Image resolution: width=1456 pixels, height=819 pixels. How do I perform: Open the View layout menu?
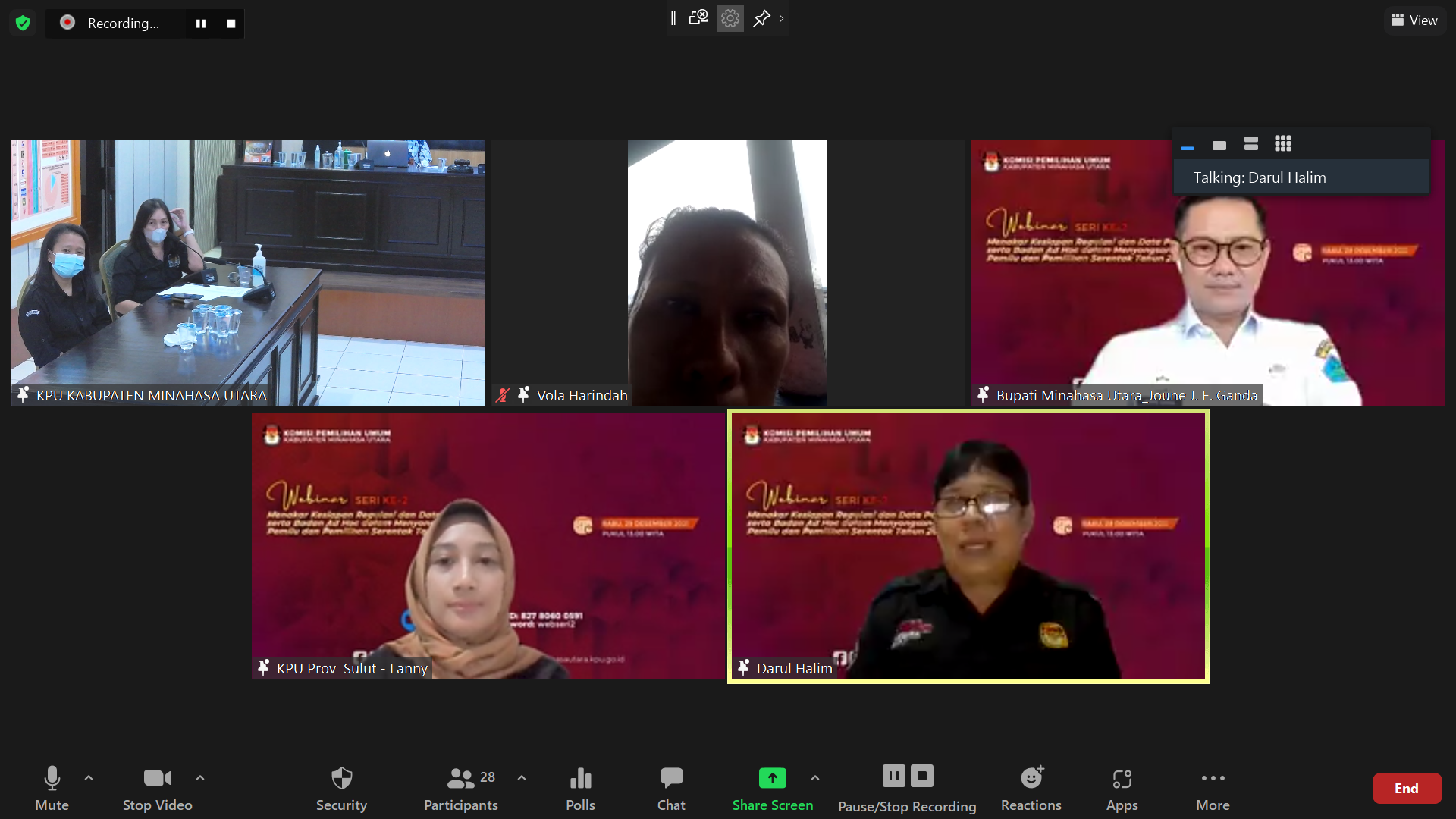click(x=1414, y=20)
